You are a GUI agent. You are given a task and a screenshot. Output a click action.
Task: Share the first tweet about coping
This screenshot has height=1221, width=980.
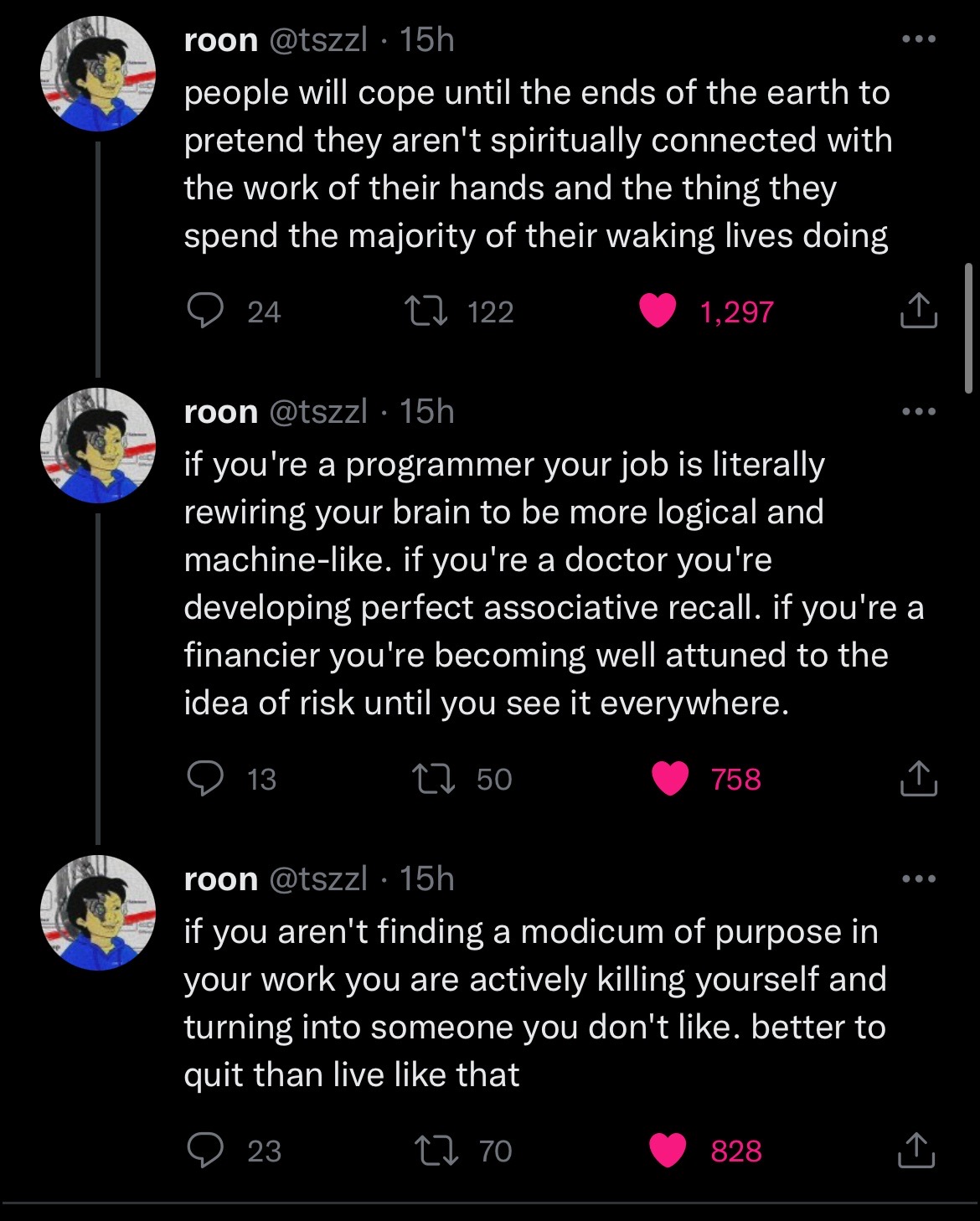[x=918, y=311]
